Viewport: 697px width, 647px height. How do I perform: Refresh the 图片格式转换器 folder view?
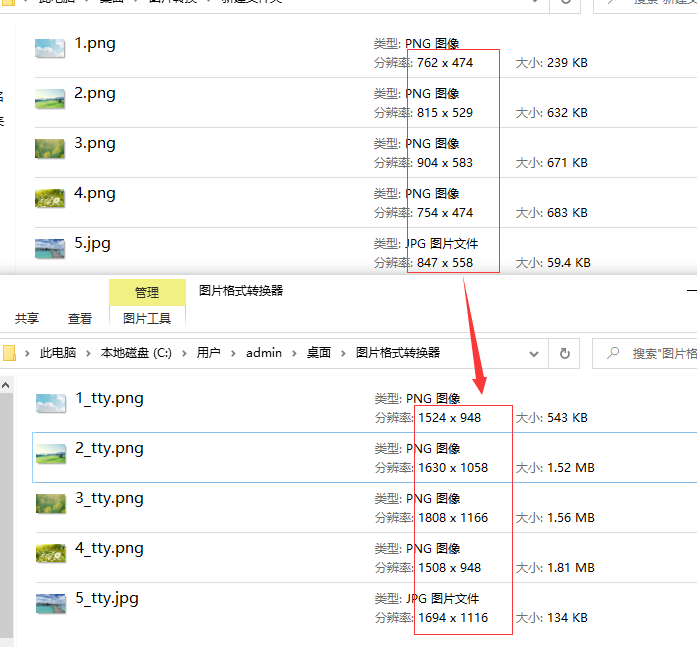tap(565, 353)
